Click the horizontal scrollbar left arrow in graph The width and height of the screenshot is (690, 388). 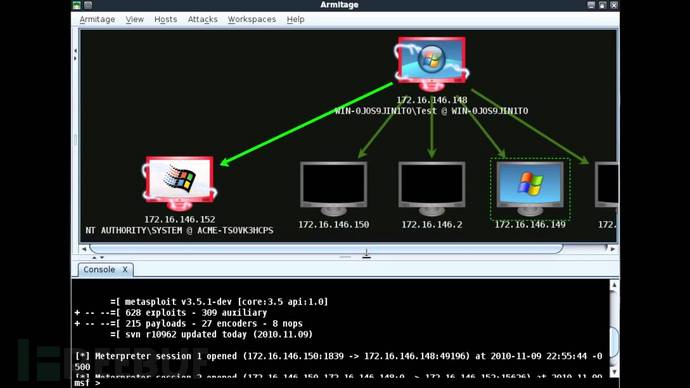(x=84, y=249)
